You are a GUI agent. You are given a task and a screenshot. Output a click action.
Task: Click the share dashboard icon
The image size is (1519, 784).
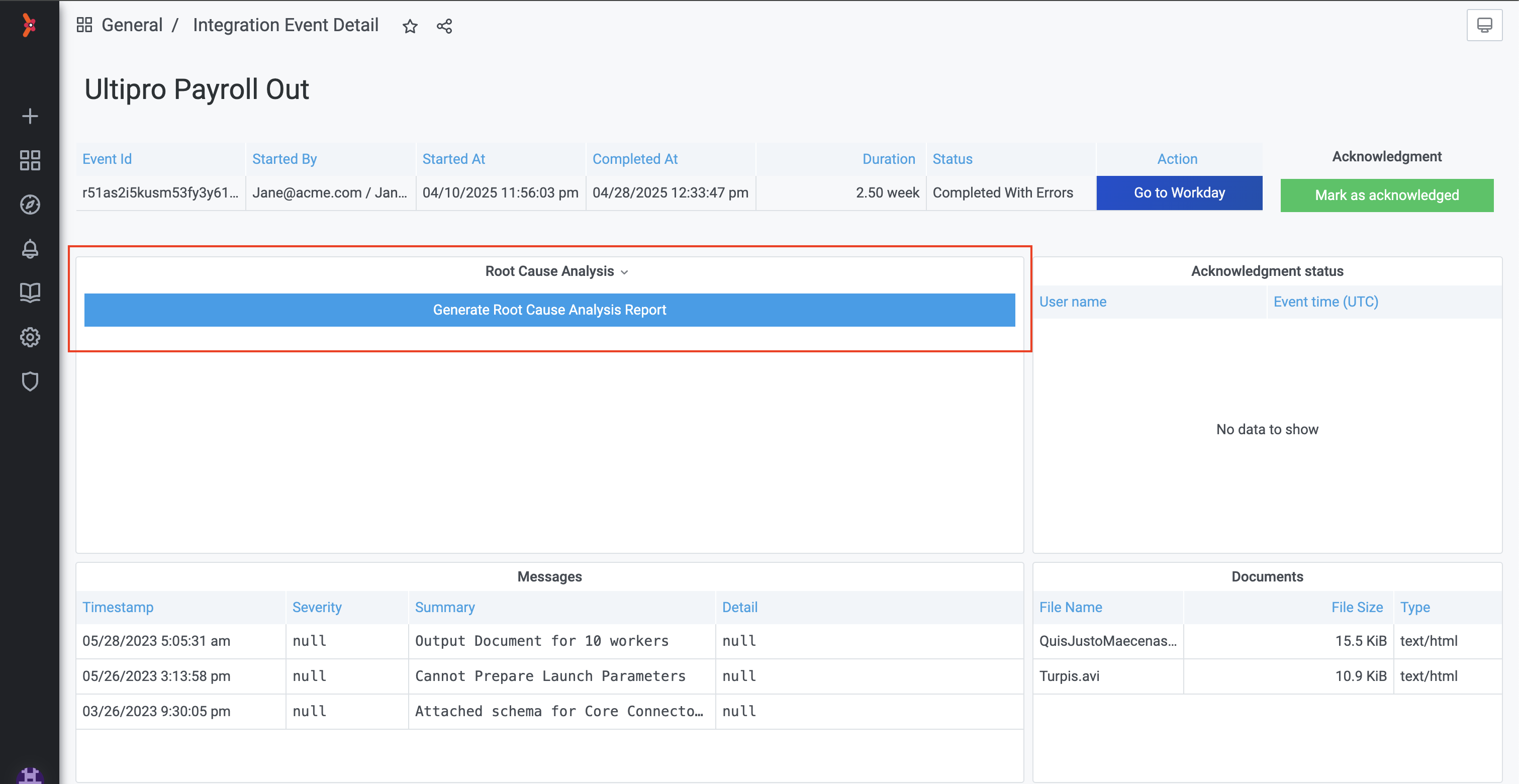click(x=444, y=26)
